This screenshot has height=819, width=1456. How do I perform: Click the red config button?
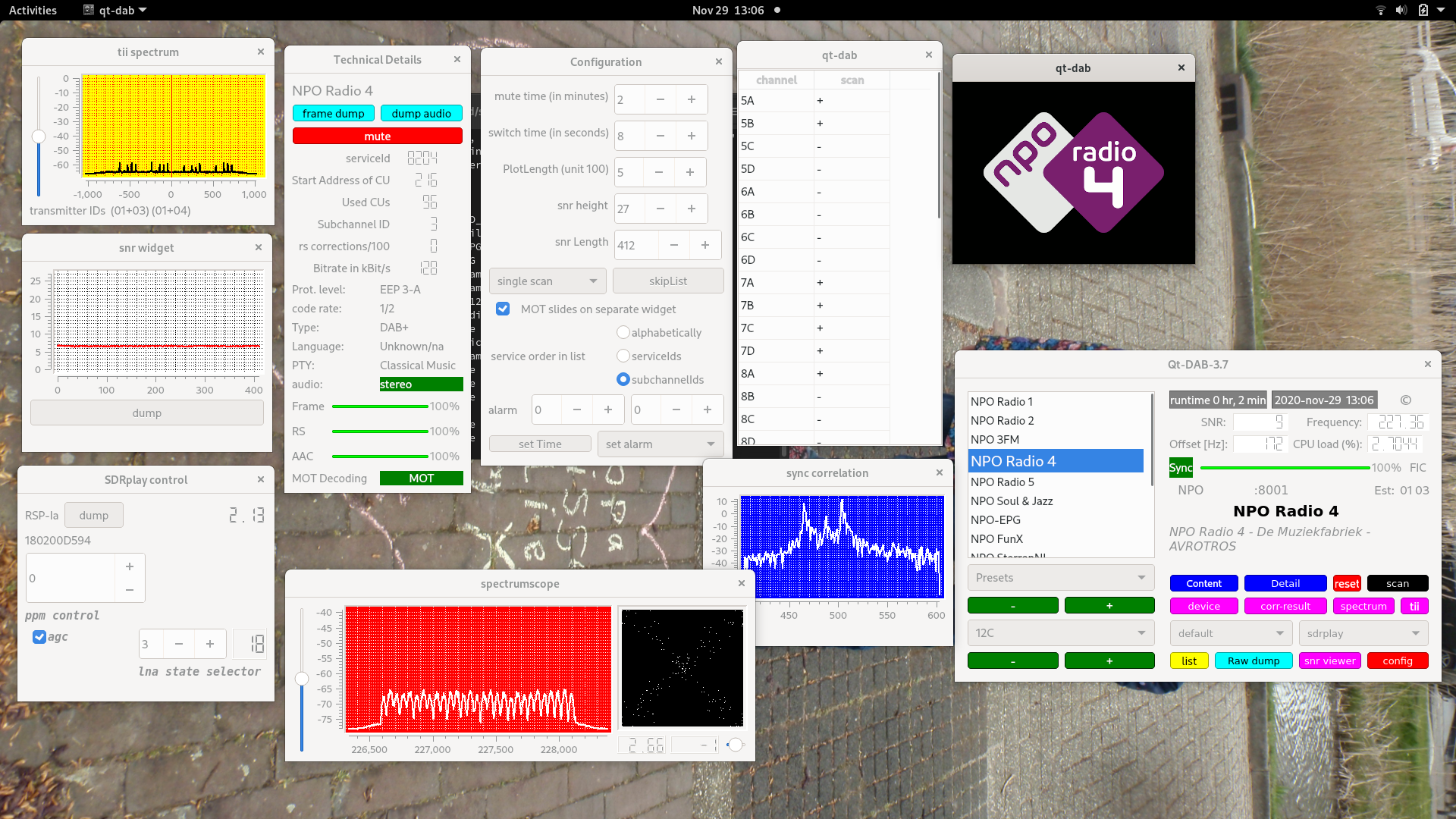(1398, 661)
